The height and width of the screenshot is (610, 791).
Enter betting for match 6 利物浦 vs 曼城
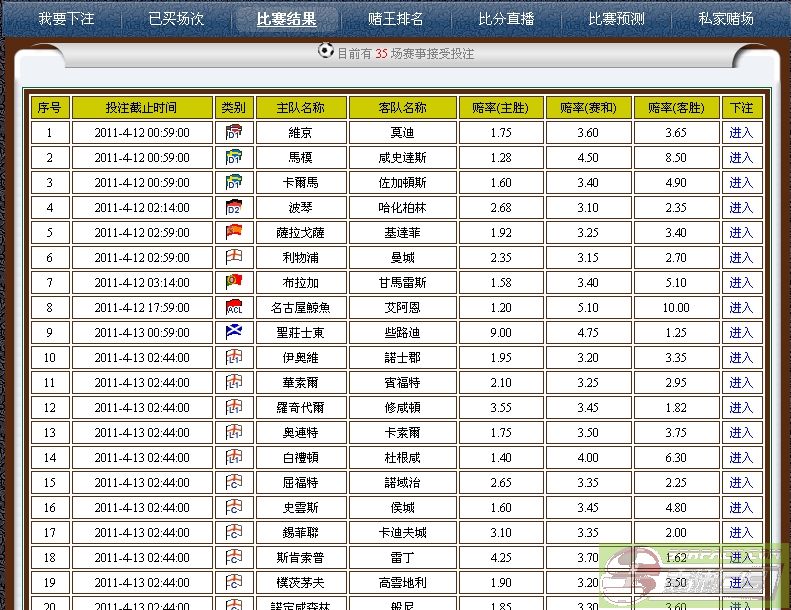(741, 257)
